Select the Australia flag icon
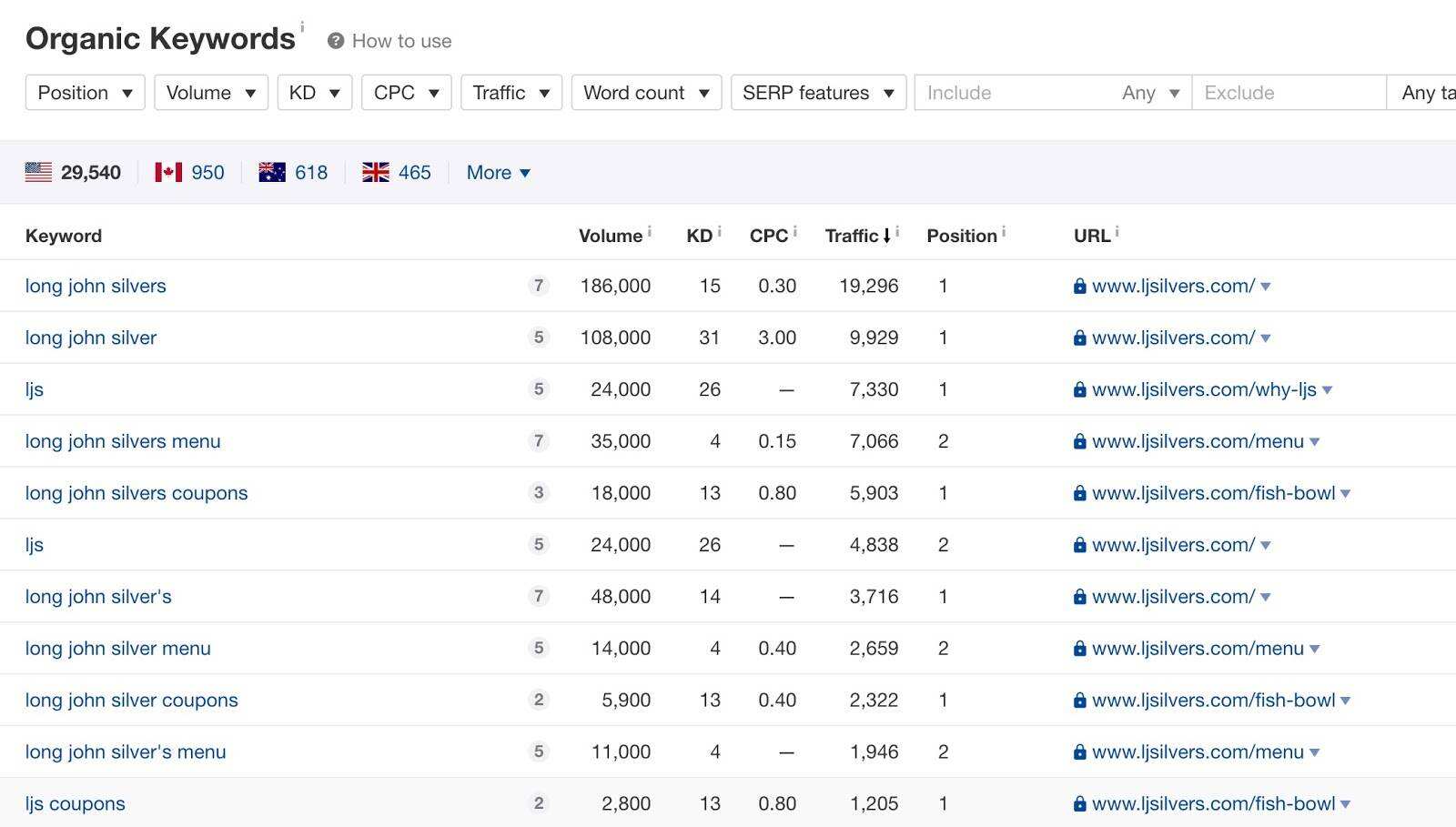 point(272,172)
